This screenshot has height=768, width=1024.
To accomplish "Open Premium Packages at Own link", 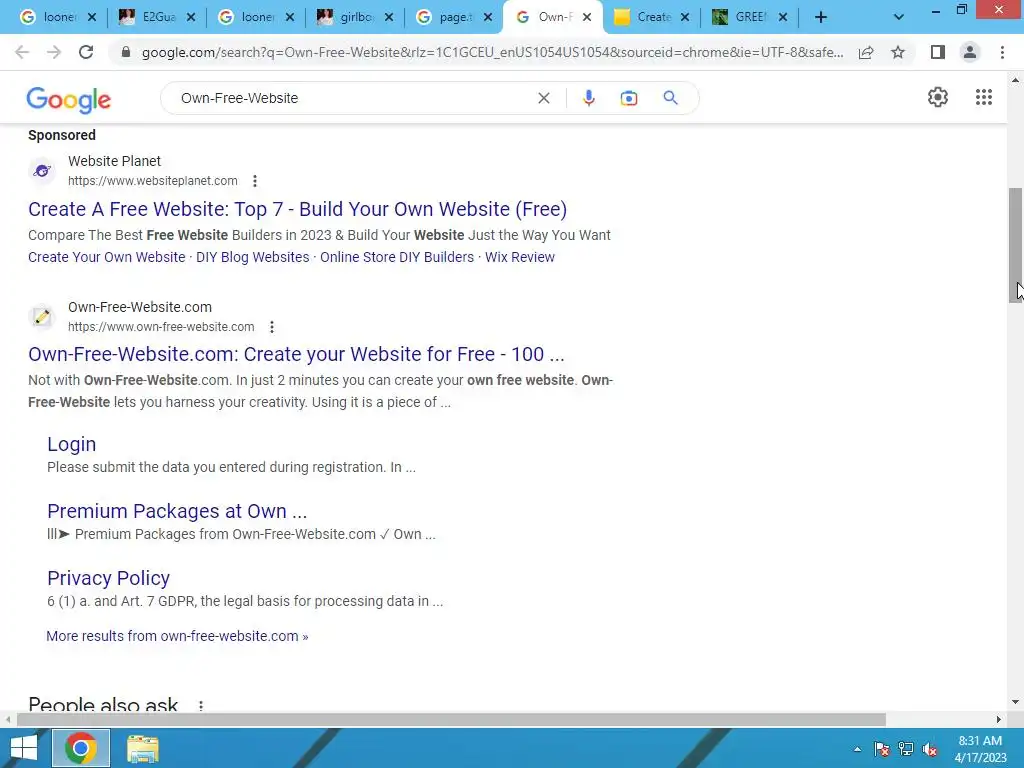I will tap(177, 511).
